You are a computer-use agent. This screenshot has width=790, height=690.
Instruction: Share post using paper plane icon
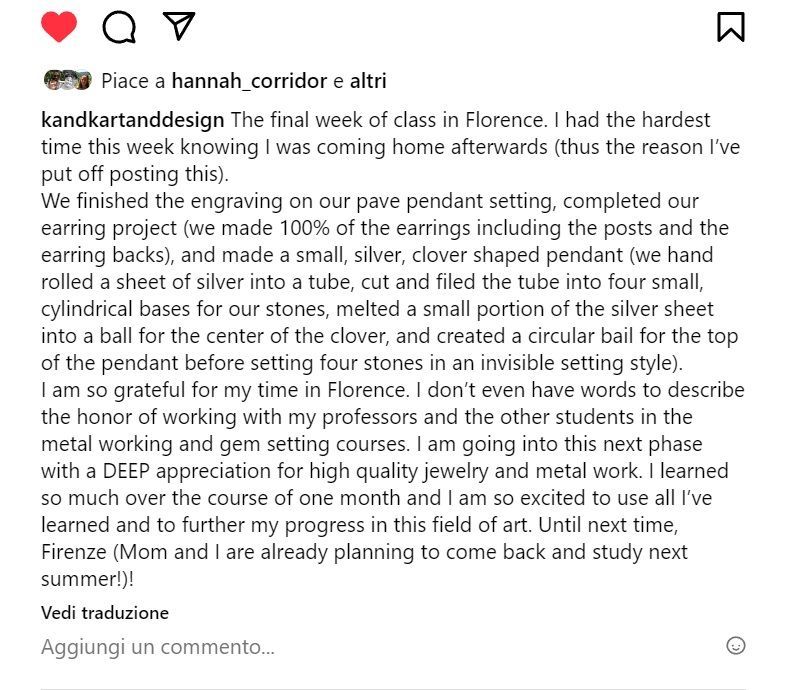pos(178,26)
